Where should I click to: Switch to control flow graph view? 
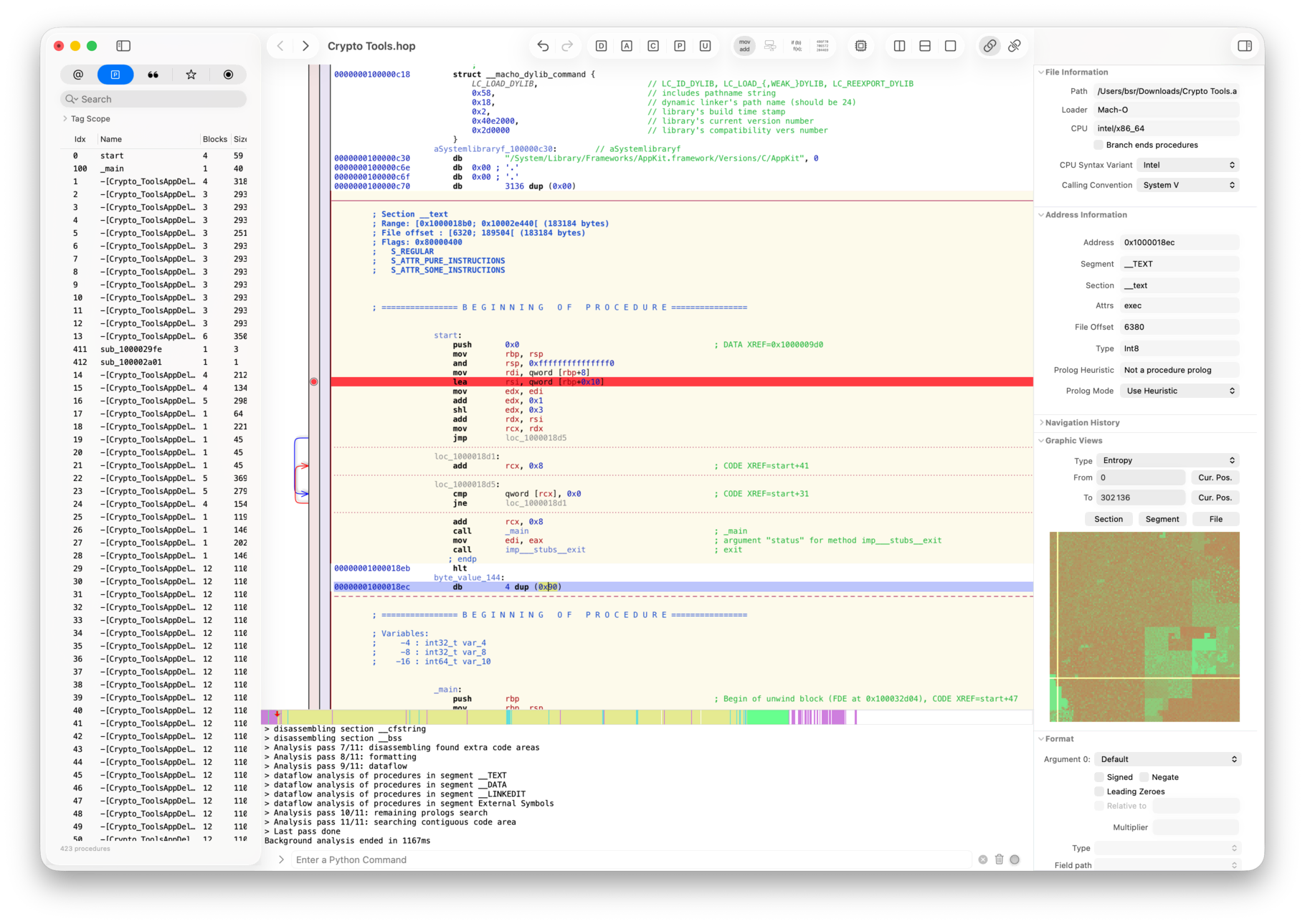click(770, 46)
